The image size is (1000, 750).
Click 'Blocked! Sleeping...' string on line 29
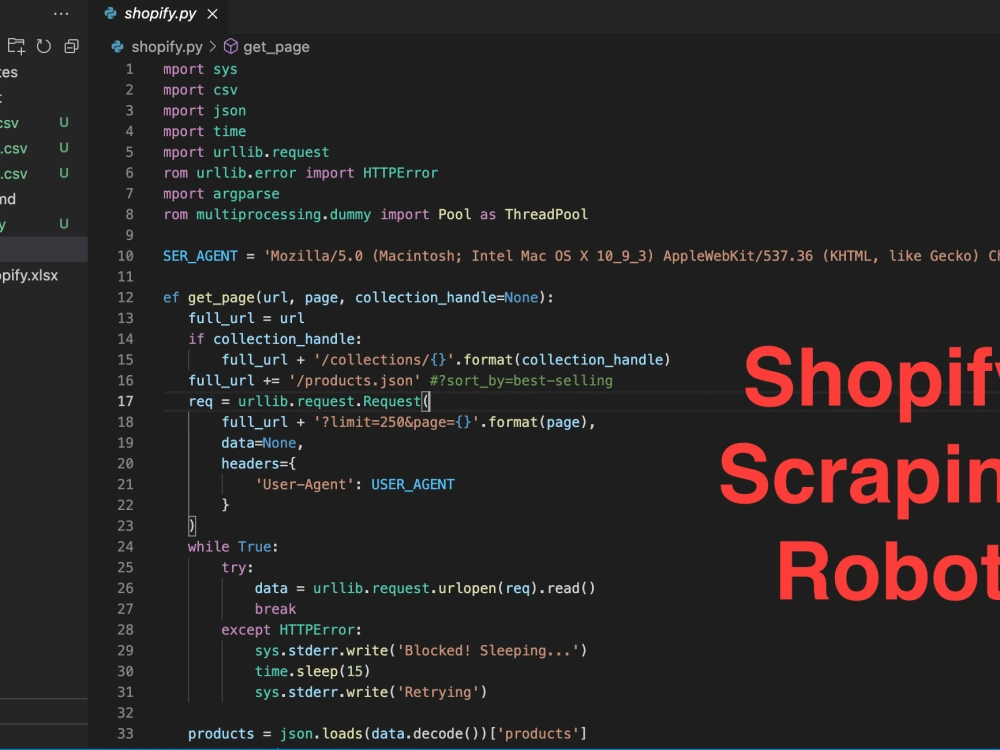click(x=488, y=651)
